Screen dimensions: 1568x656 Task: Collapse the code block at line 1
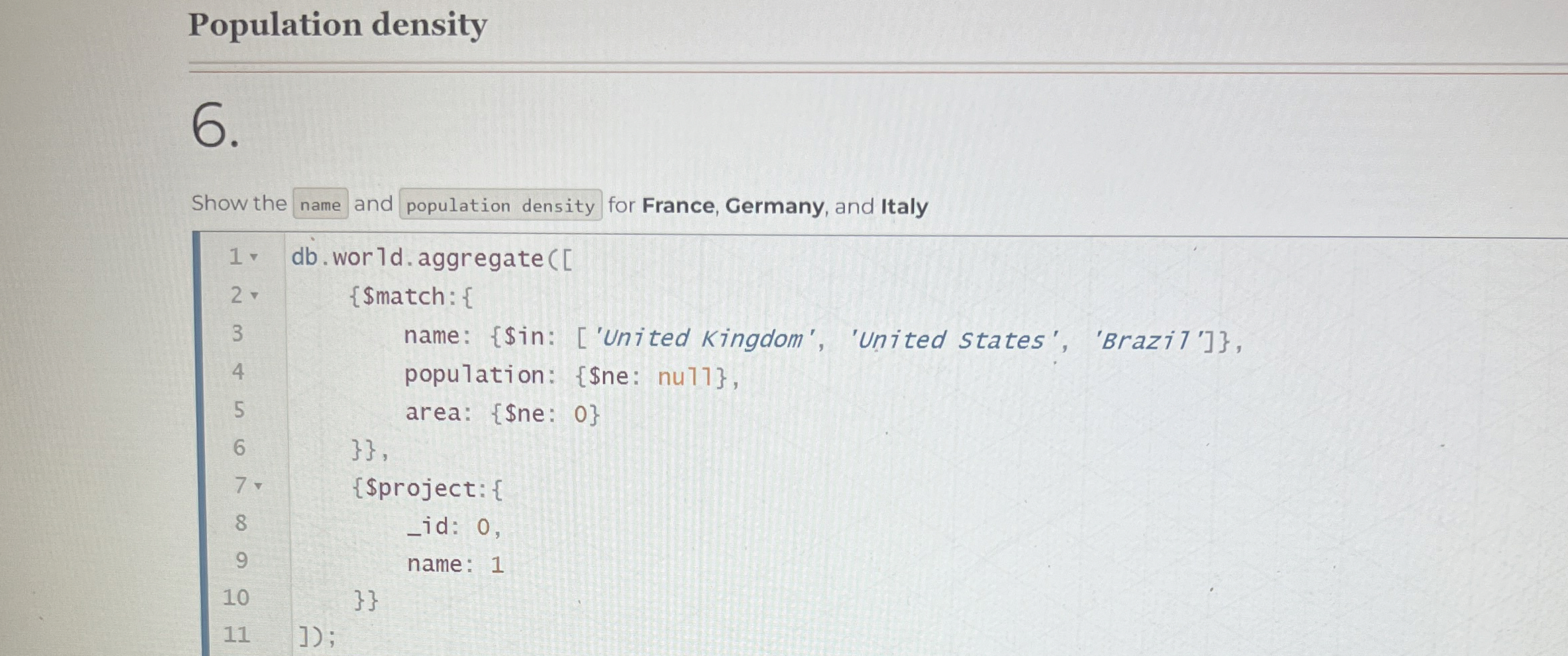click(254, 257)
